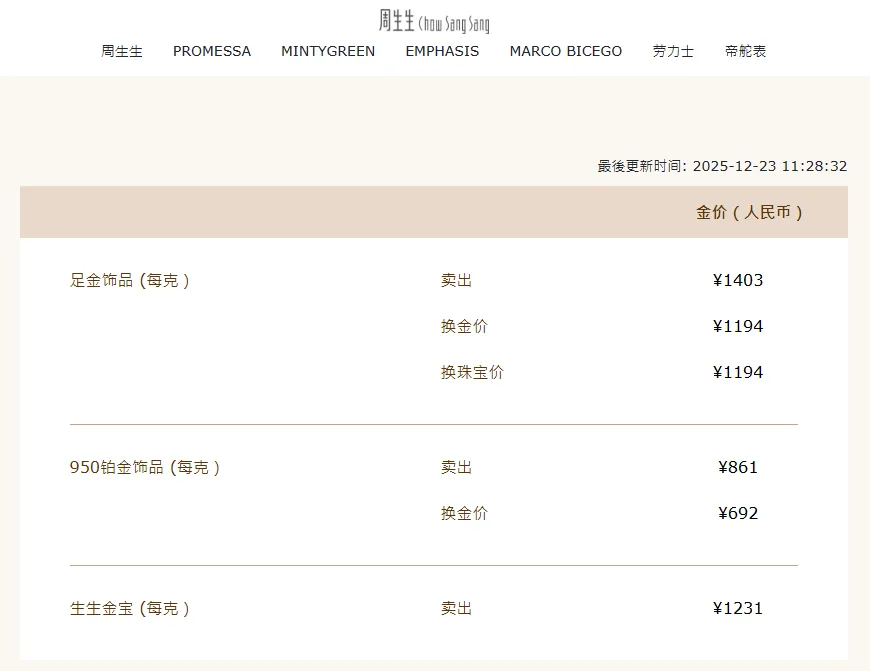Open the 帝舵表 navigation link

pos(746,51)
